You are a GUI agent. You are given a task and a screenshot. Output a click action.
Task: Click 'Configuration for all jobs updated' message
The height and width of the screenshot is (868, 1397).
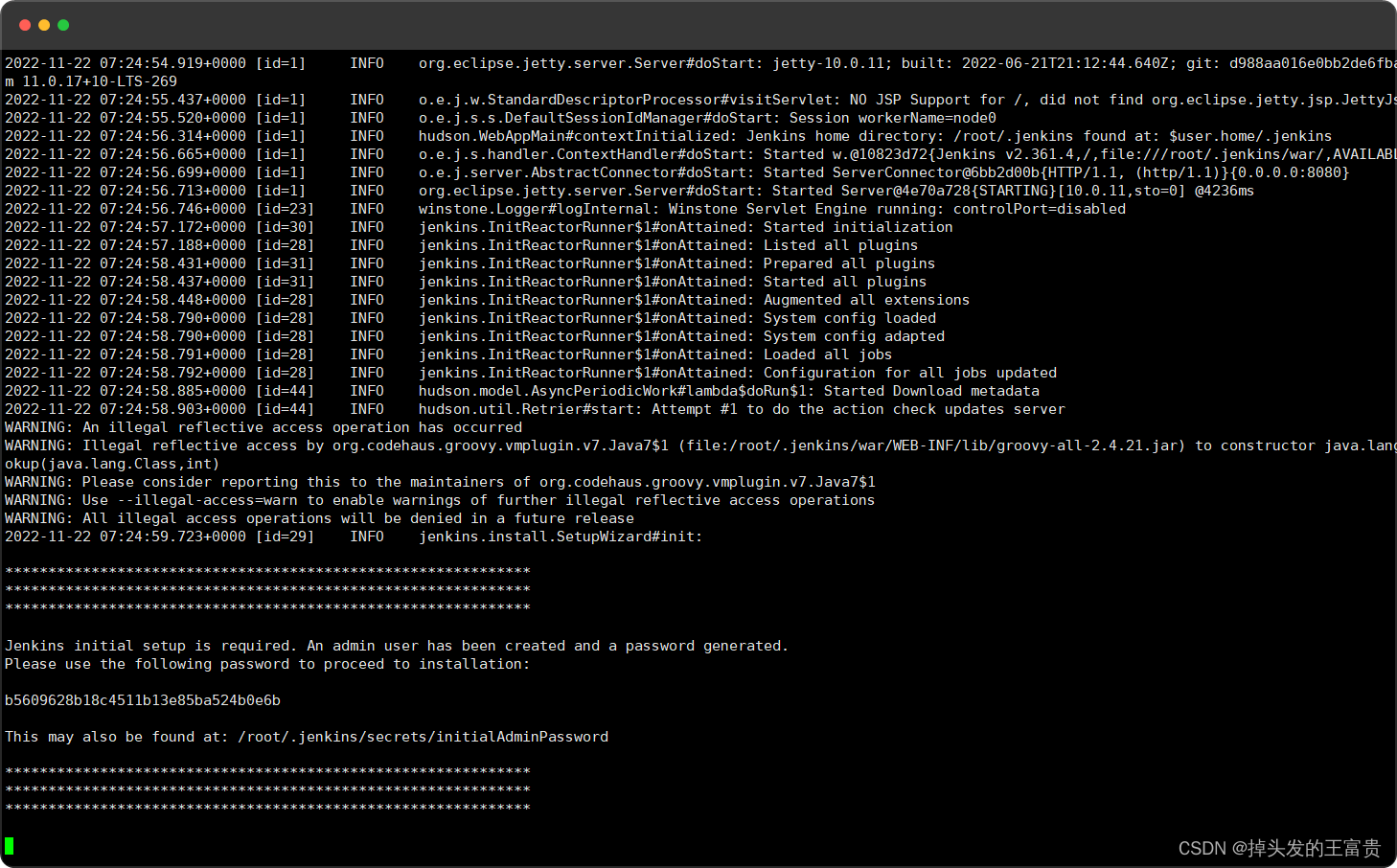[910, 373]
